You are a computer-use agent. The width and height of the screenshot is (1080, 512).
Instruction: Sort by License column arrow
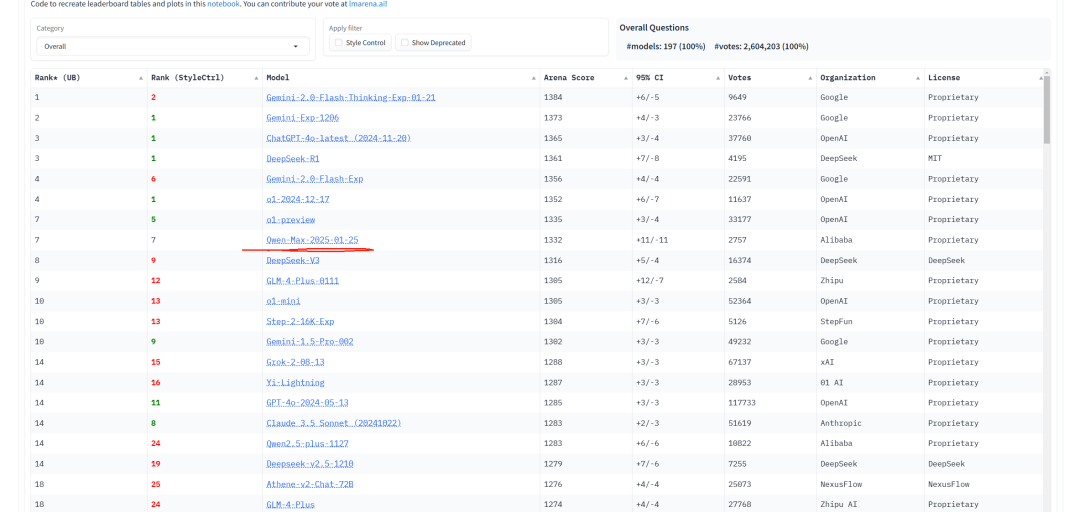coord(1041,79)
